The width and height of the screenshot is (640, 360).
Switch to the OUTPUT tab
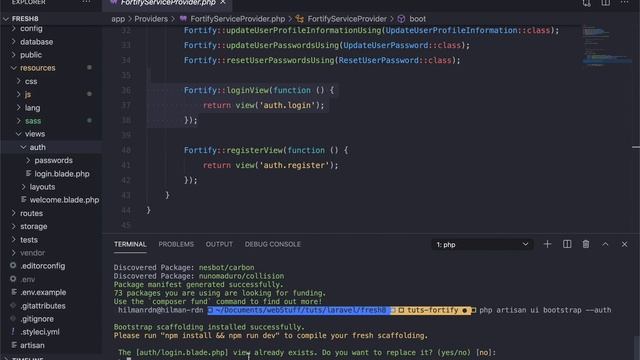(219, 244)
